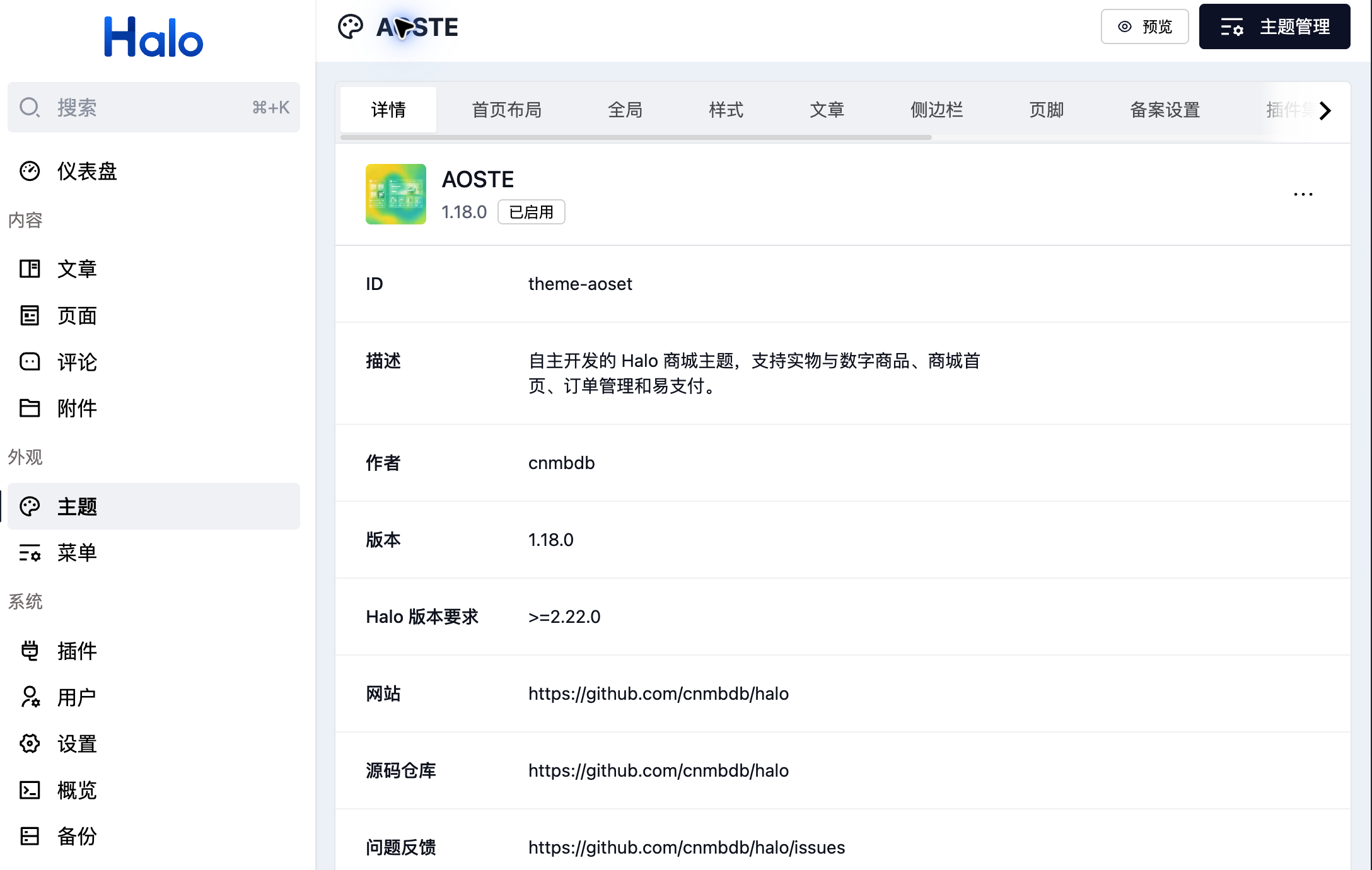Focus the 搜索 search field

coord(154,107)
